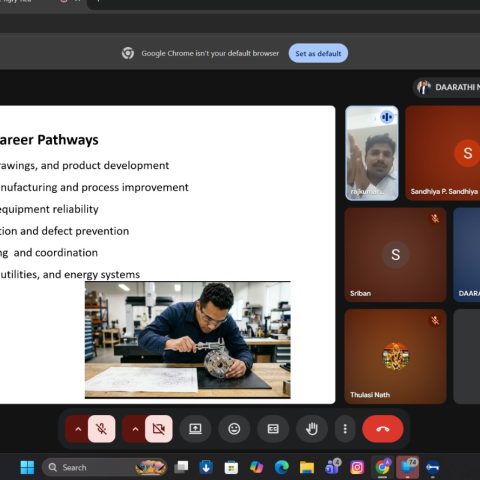Open Instagram from the taskbar
The height and width of the screenshot is (480, 480).
coord(357,467)
